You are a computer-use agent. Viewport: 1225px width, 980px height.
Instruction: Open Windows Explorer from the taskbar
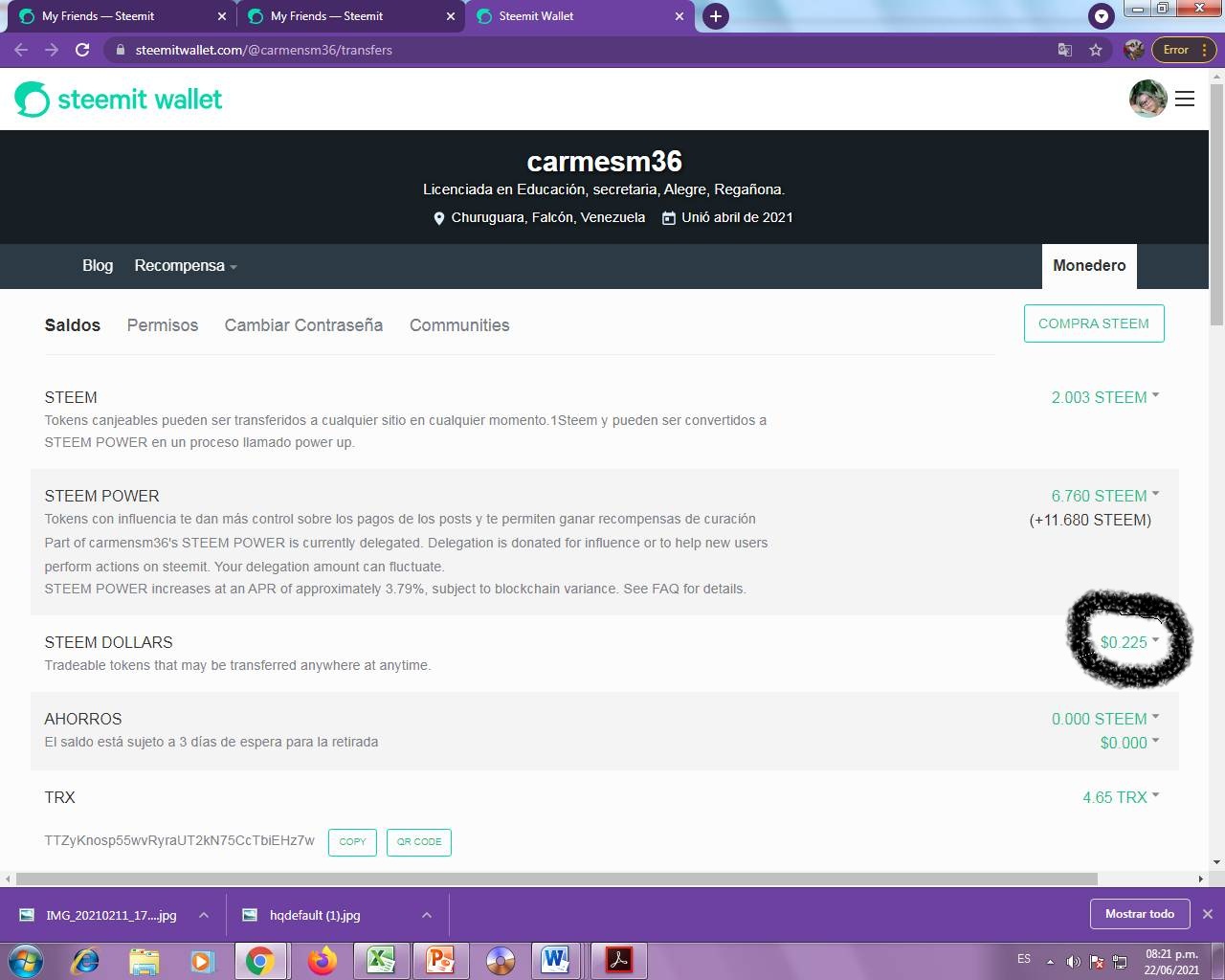tap(144, 960)
